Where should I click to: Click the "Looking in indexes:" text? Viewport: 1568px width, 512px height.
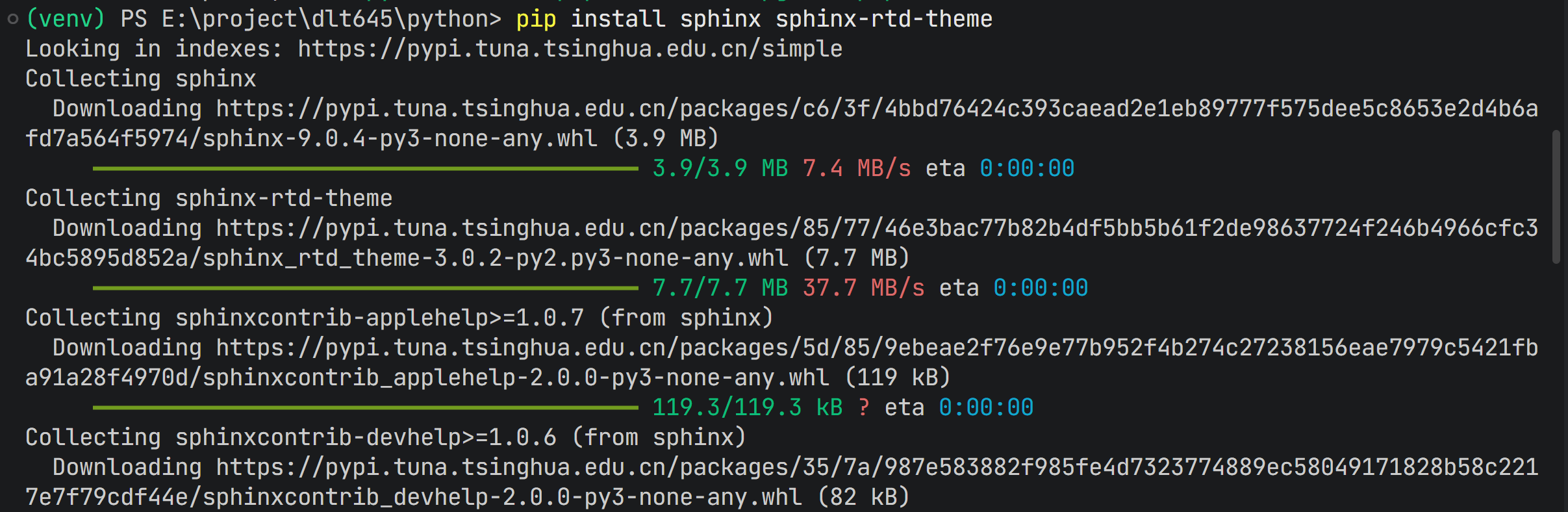point(154,49)
